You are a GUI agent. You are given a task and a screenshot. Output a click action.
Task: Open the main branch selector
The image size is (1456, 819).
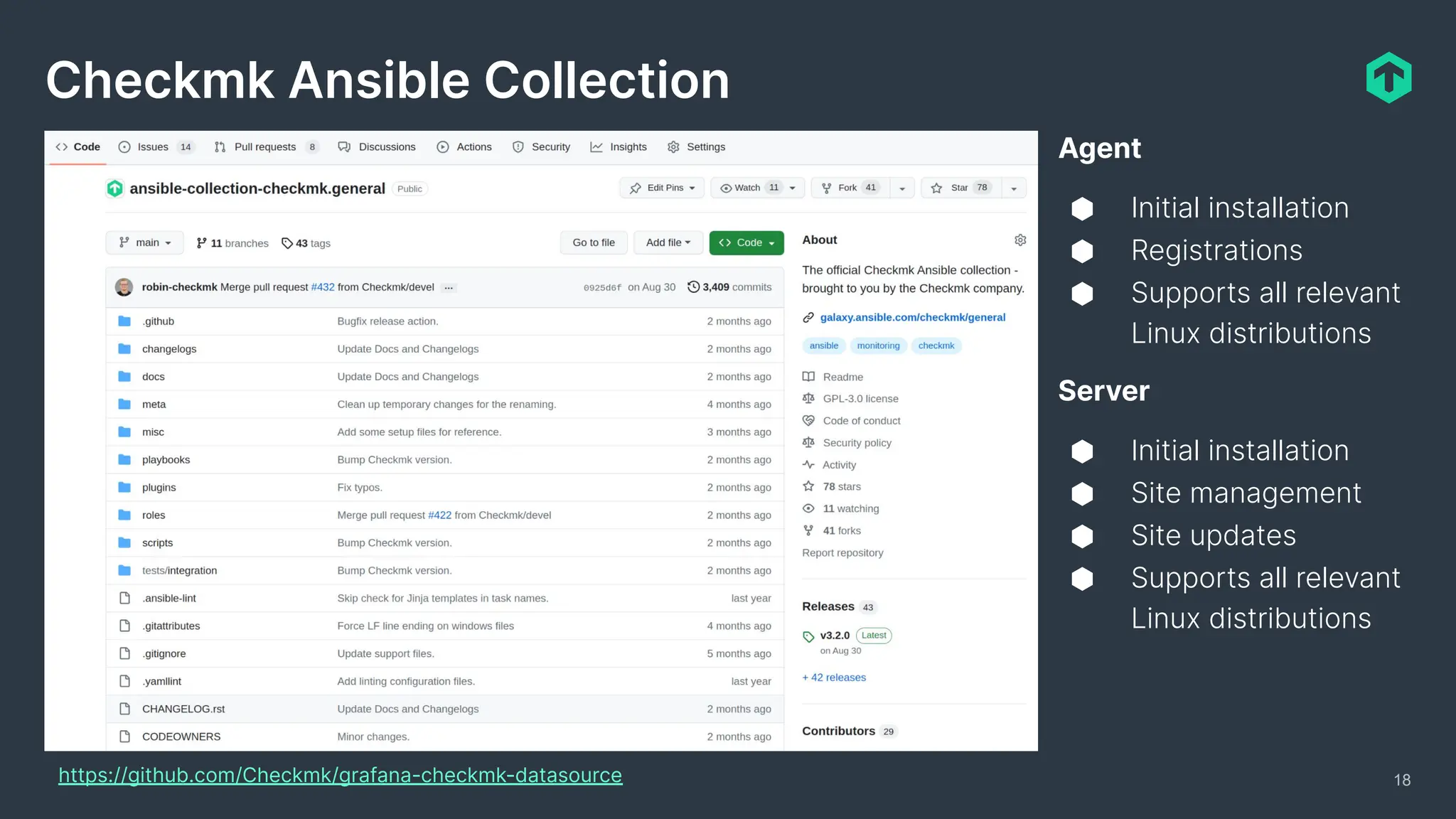145,242
